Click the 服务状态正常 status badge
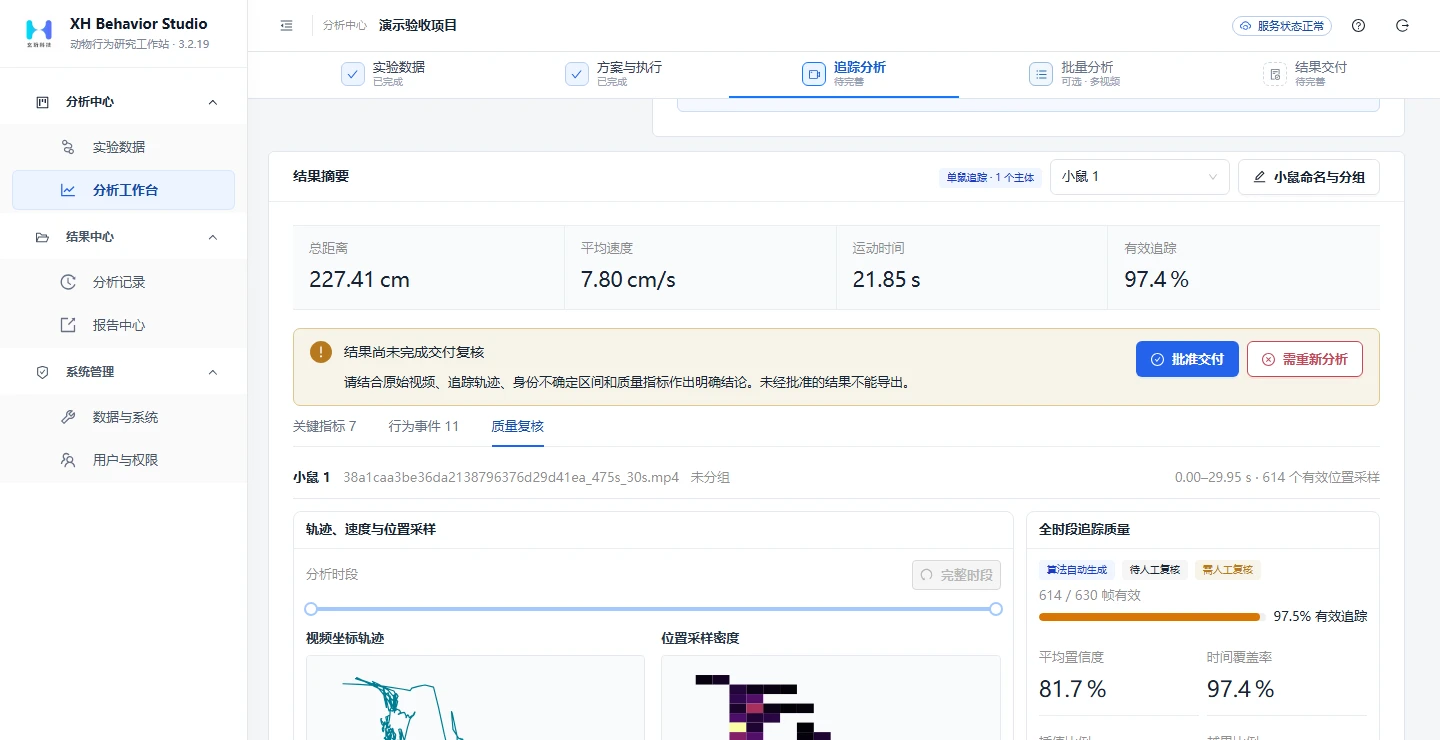Screen dimensions: 1440x740 [x=1281, y=26]
